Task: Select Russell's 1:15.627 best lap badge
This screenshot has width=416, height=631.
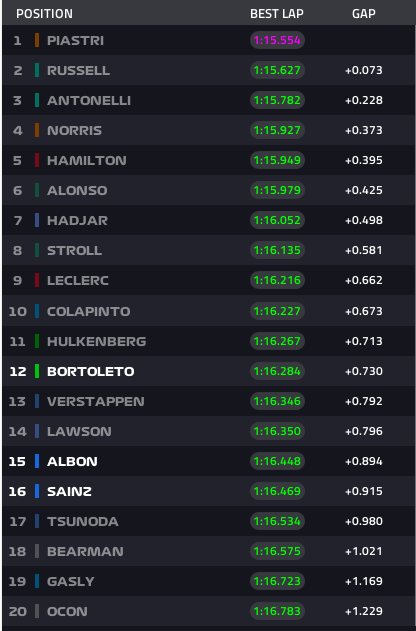Action: coord(277,70)
